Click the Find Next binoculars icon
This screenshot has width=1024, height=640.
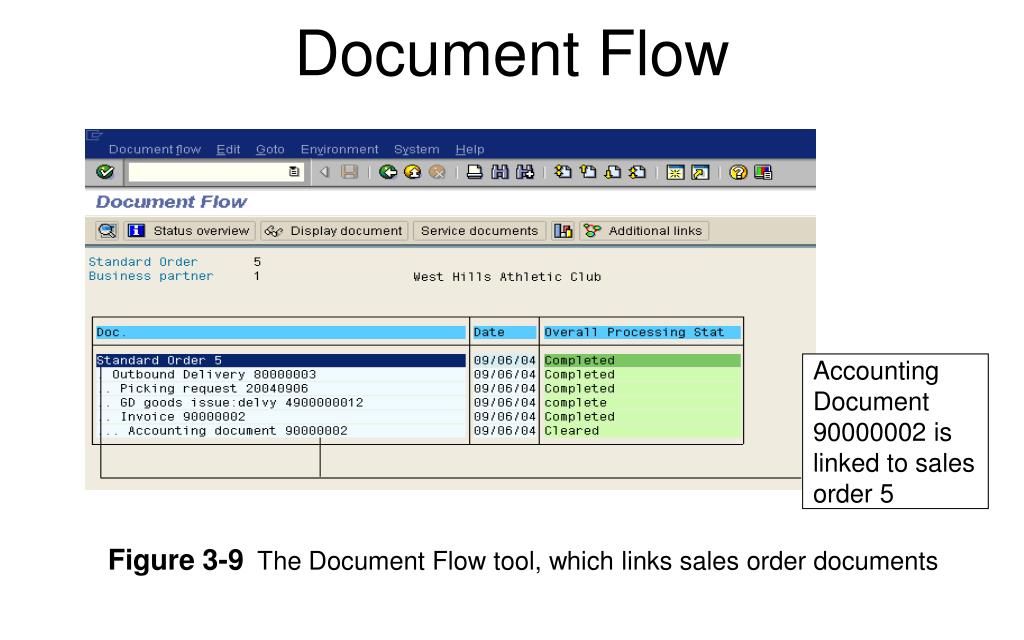pos(525,172)
